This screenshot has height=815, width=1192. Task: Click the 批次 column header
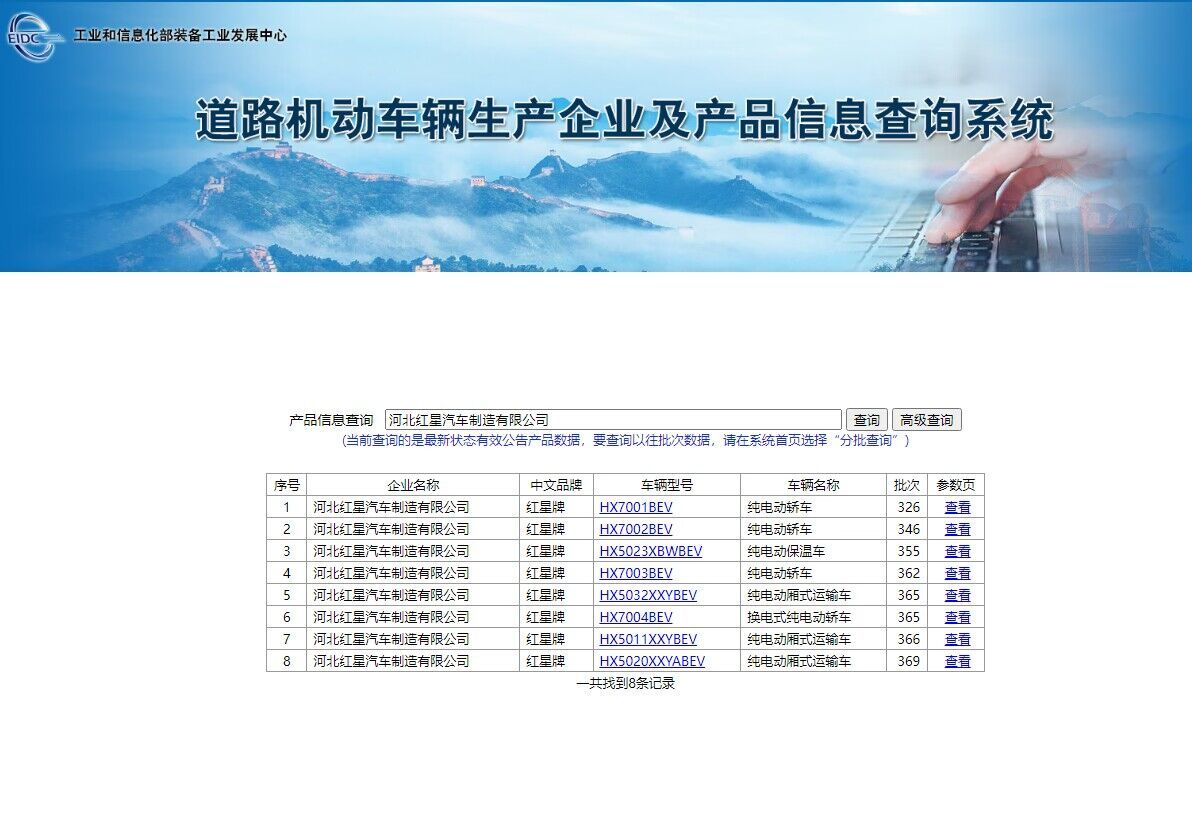(x=906, y=485)
